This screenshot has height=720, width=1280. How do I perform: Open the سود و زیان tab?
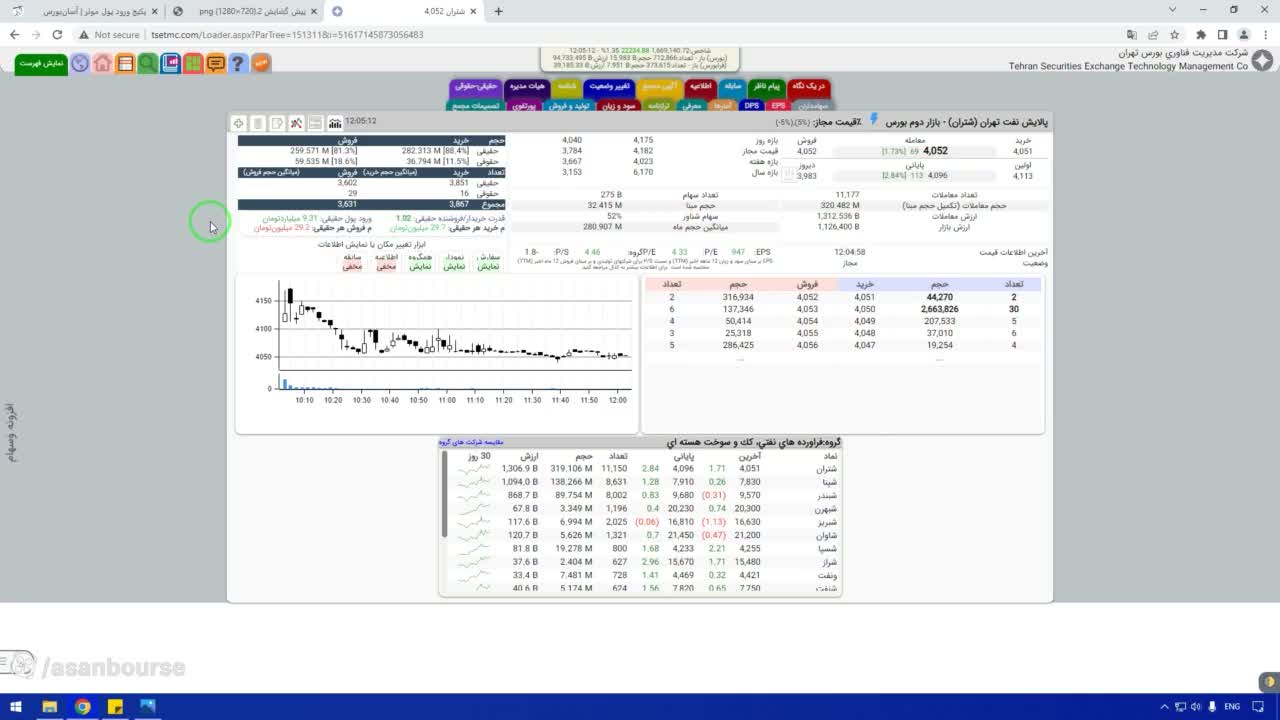[x=621, y=105]
